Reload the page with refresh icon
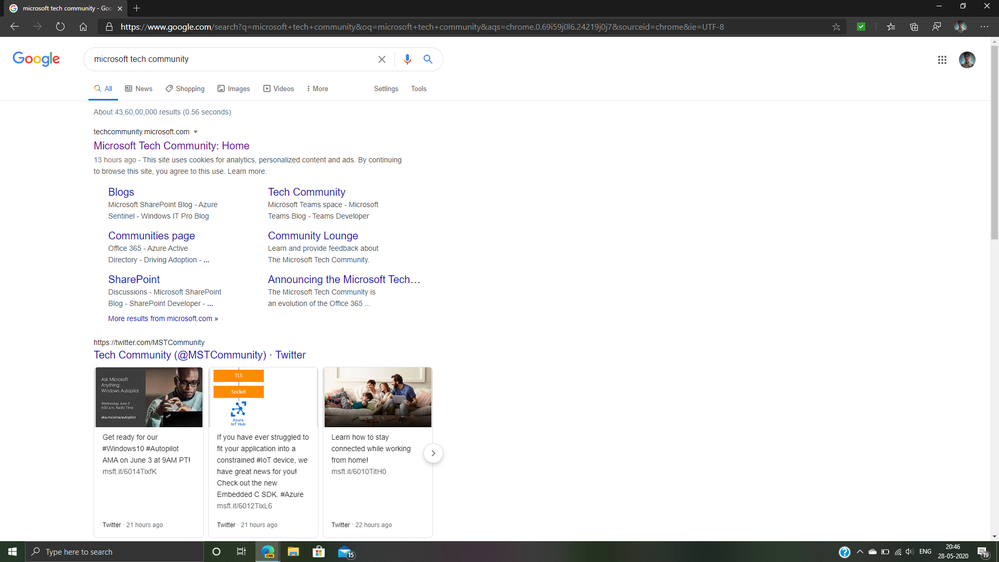 (60, 27)
